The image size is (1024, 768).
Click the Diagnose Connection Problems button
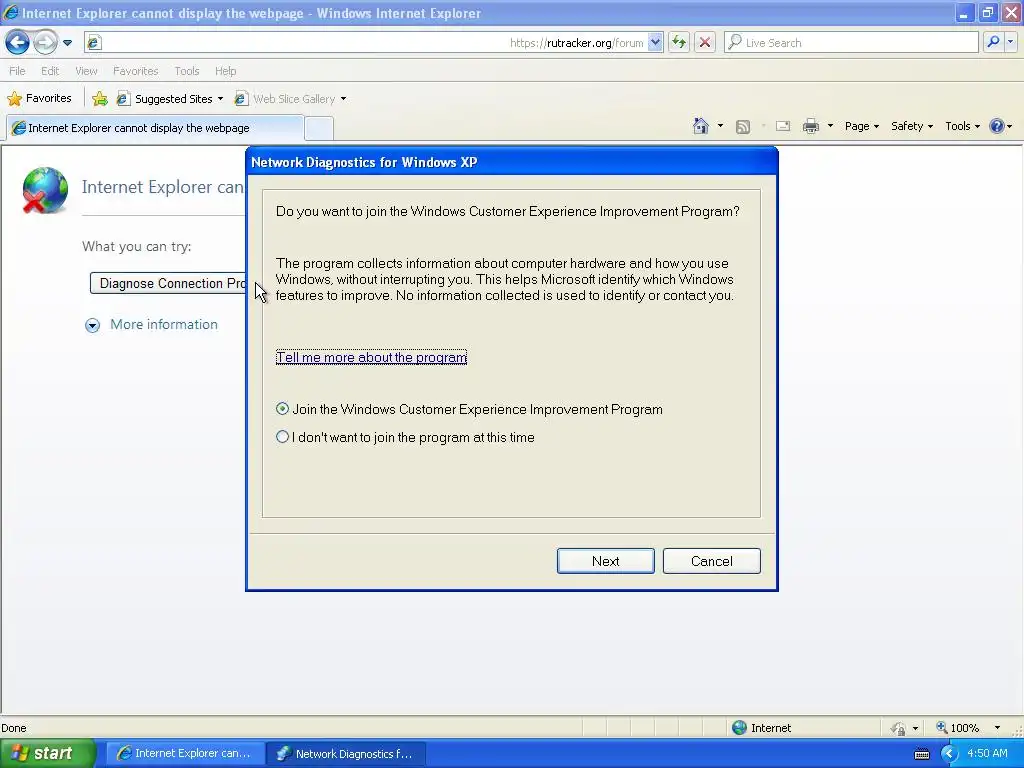pos(168,283)
